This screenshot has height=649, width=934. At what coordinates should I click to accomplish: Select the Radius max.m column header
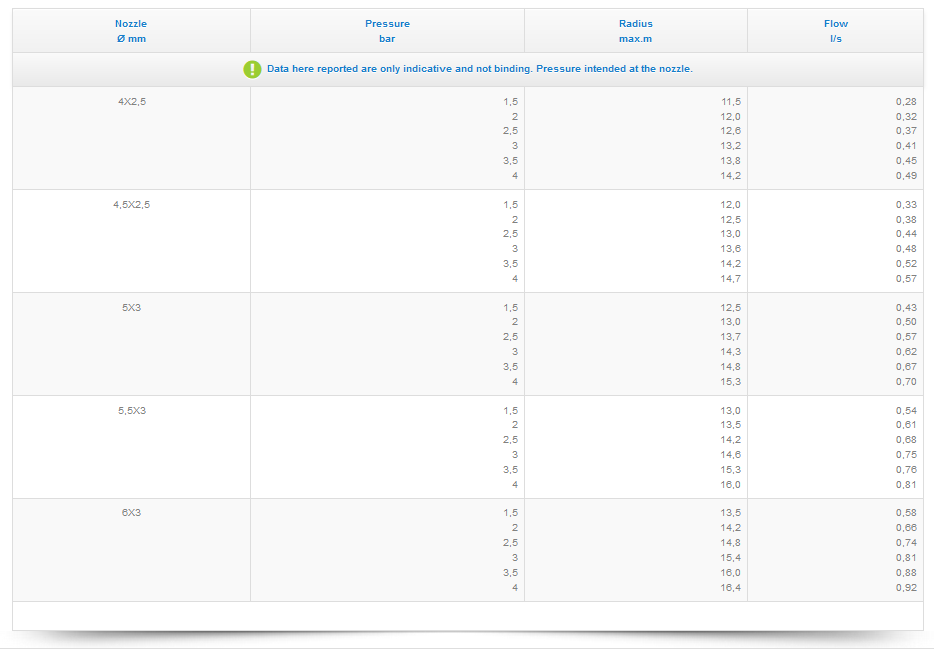click(635, 31)
